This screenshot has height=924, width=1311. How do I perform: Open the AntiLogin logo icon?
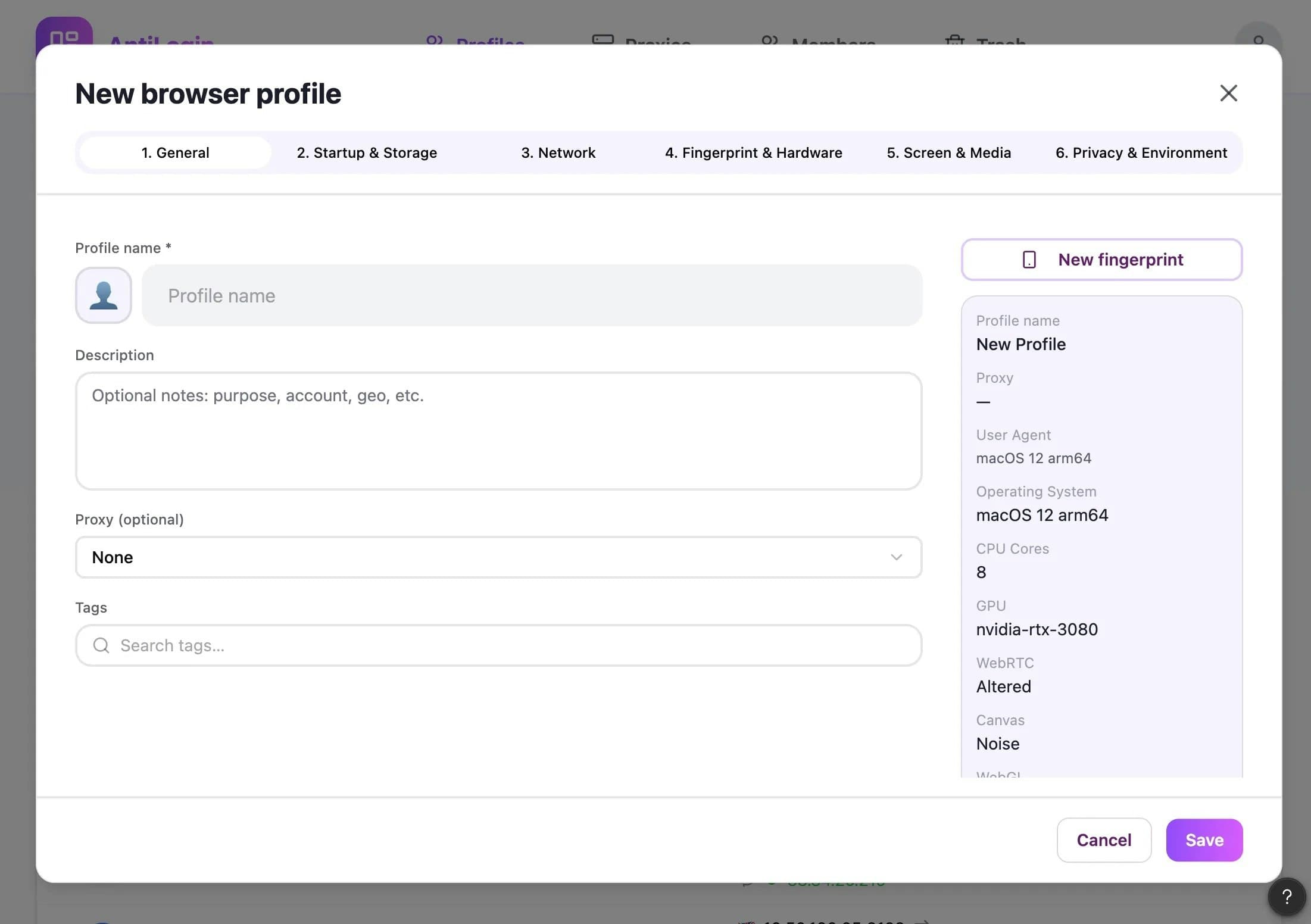point(65,37)
